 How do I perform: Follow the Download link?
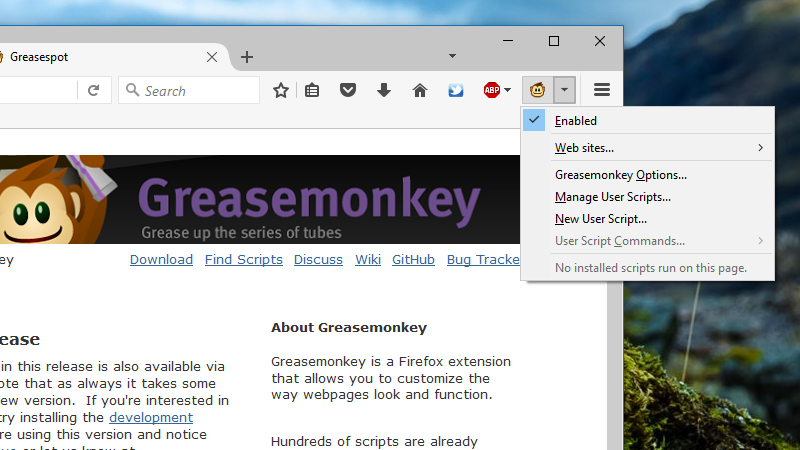[161, 260]
